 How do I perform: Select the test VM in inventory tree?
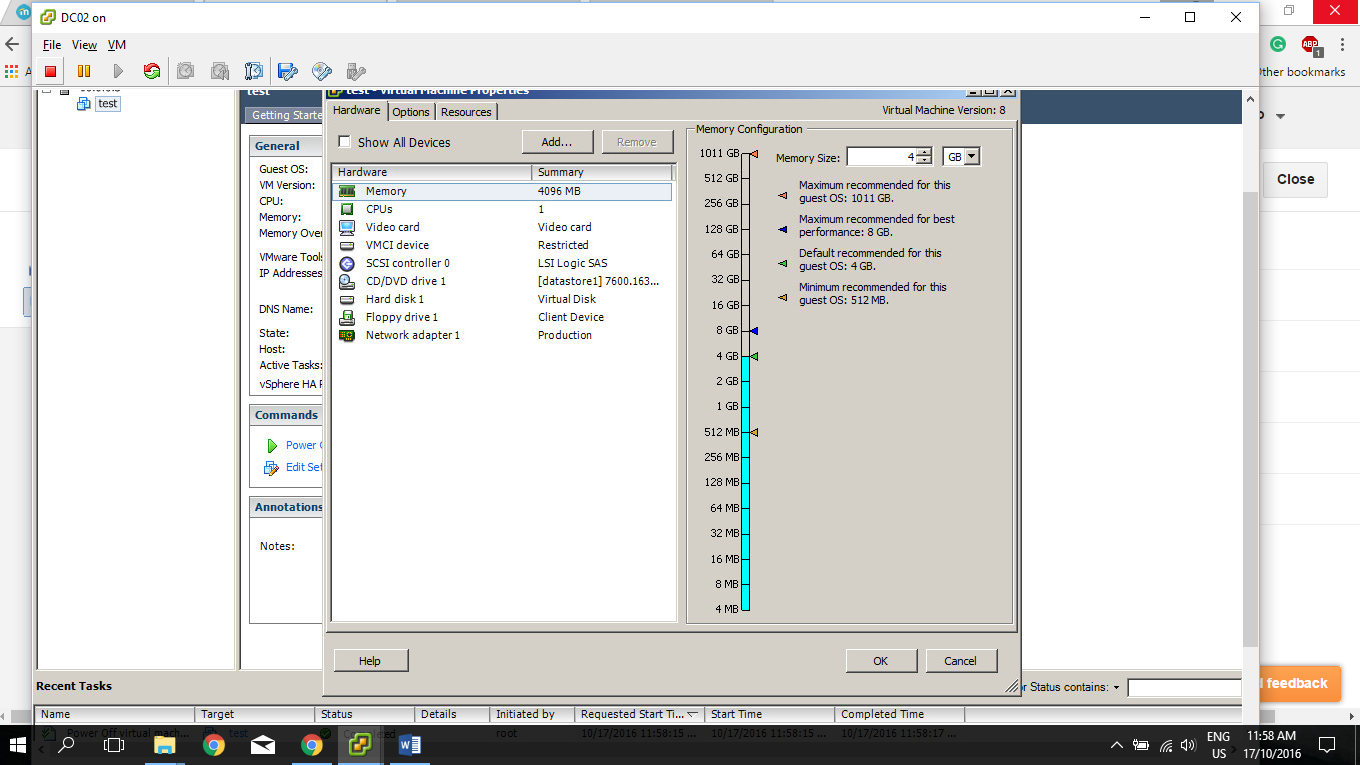107,103
